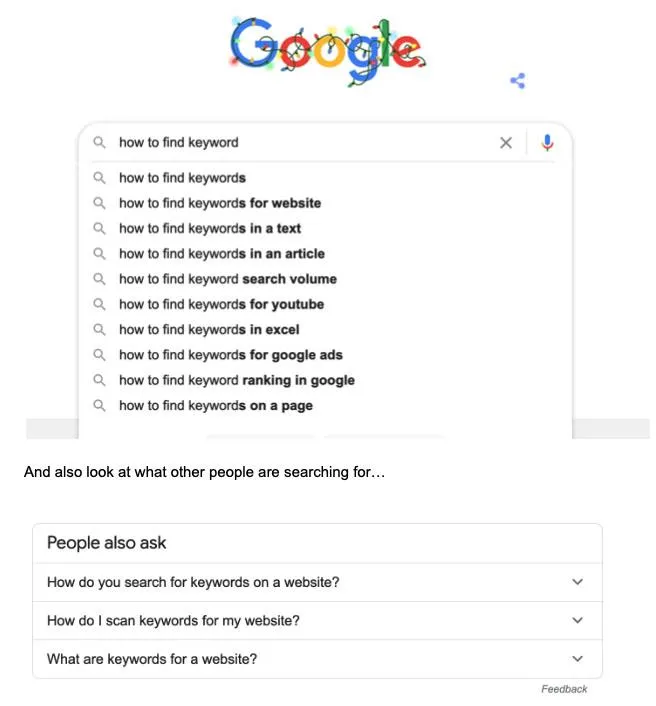Click the share icon near Google logo
656x706 pixels.
[x=518, y=81]
